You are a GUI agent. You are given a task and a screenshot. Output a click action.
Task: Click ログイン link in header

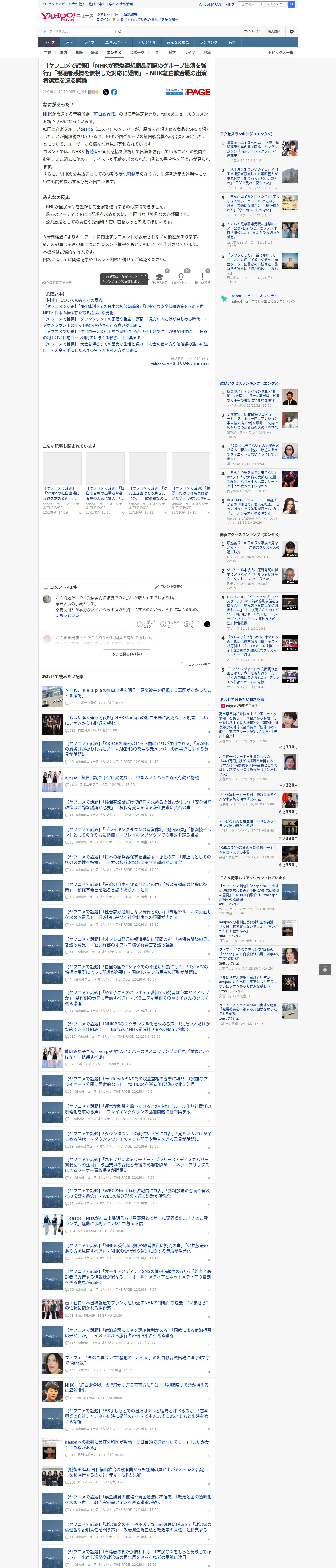click(x=103, y=20)
